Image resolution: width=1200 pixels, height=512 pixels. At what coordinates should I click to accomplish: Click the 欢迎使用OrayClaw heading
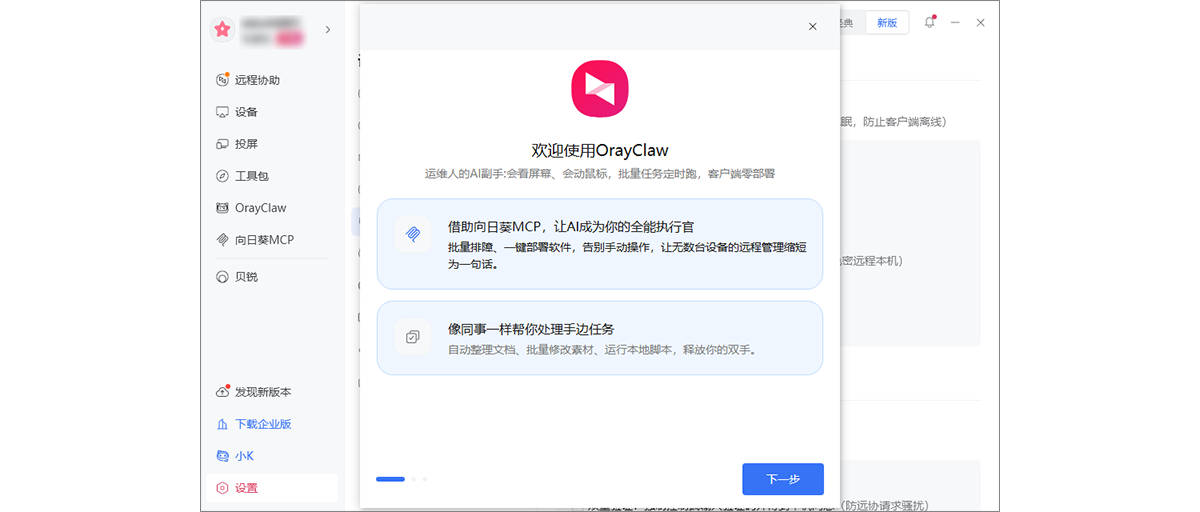point(600,151)
